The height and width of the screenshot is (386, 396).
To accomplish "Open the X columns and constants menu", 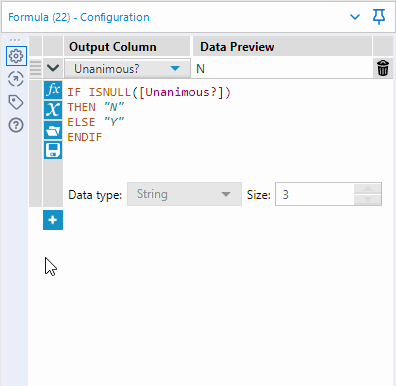I will (53, 110).
